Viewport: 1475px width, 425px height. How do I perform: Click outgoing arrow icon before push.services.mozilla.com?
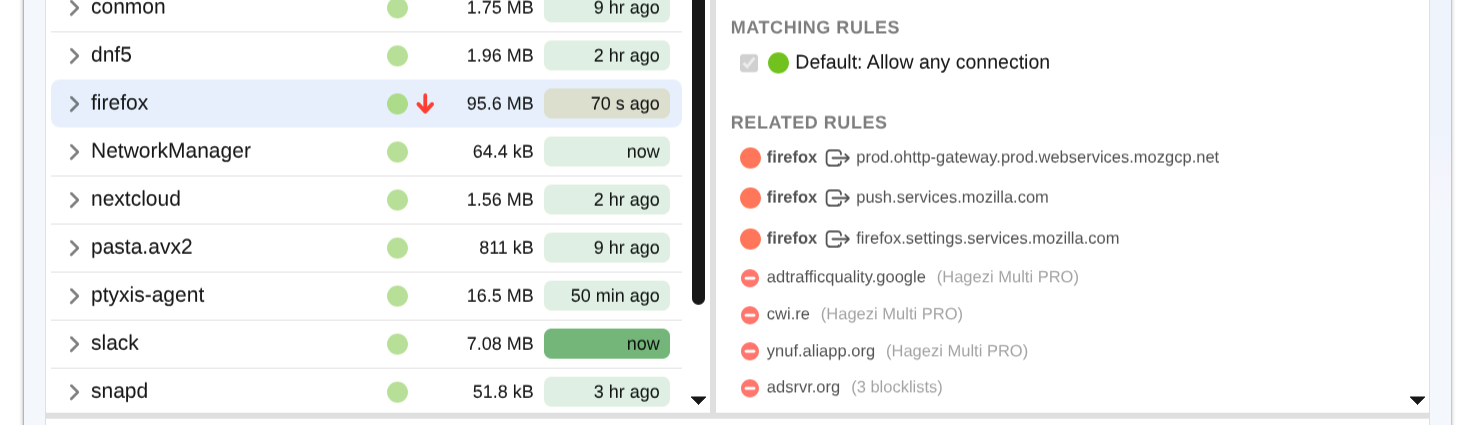click(837, 198)
